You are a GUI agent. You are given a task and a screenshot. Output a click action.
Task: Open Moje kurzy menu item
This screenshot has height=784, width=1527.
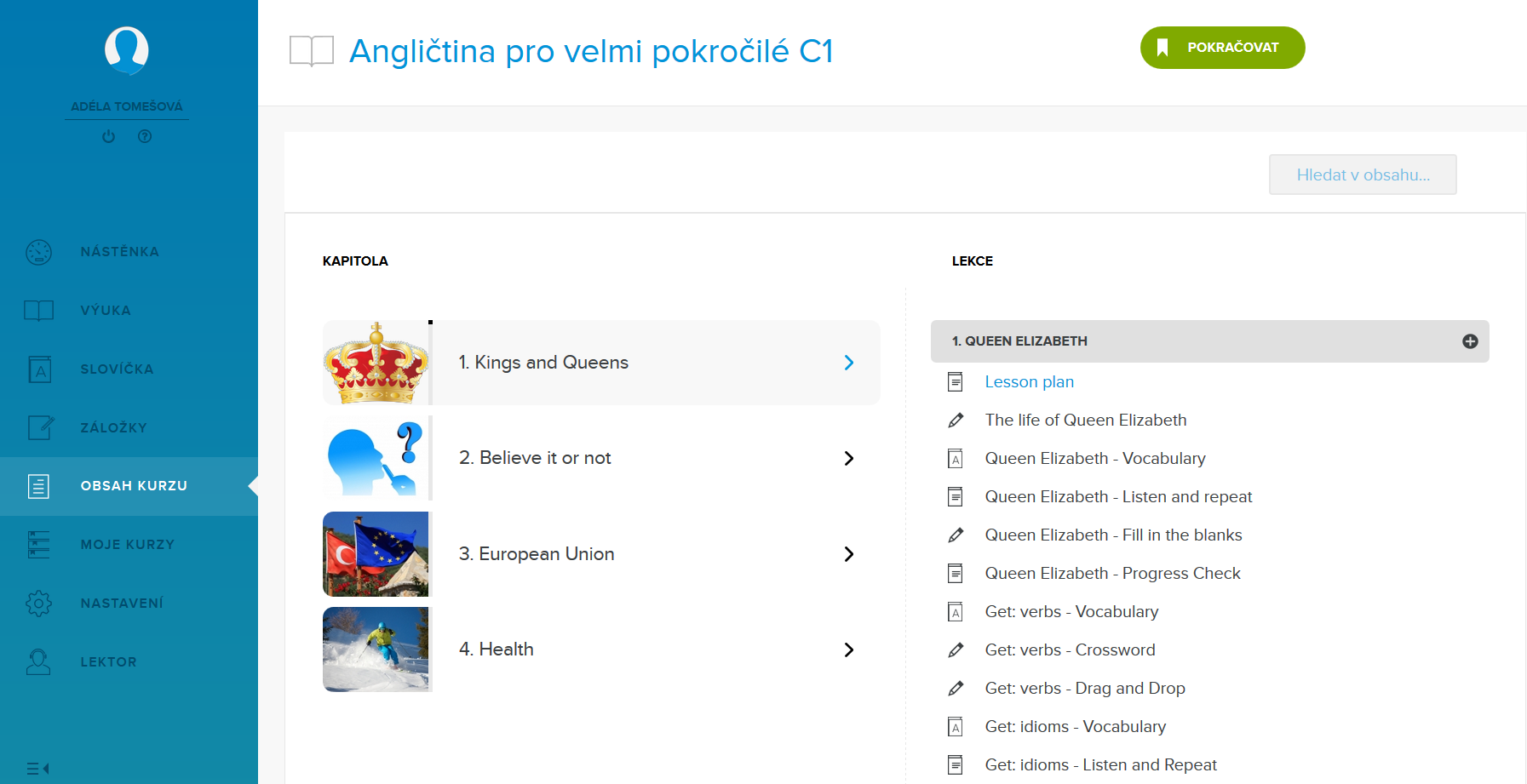pos(127,545)
